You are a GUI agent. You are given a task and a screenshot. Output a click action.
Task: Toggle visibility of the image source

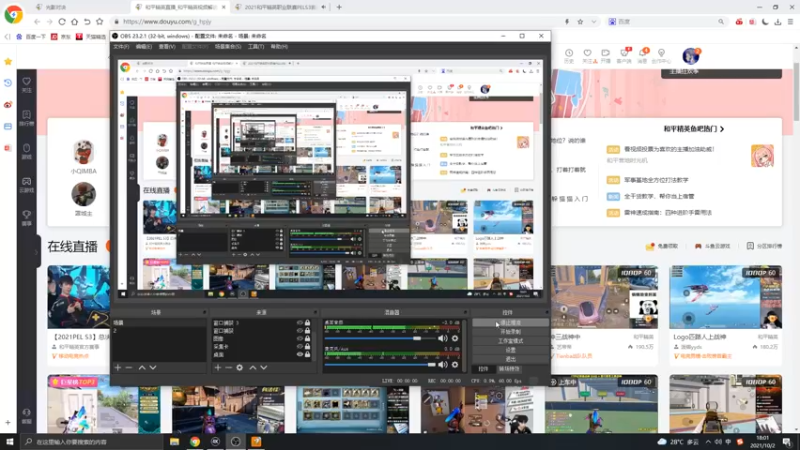(299, 339)
